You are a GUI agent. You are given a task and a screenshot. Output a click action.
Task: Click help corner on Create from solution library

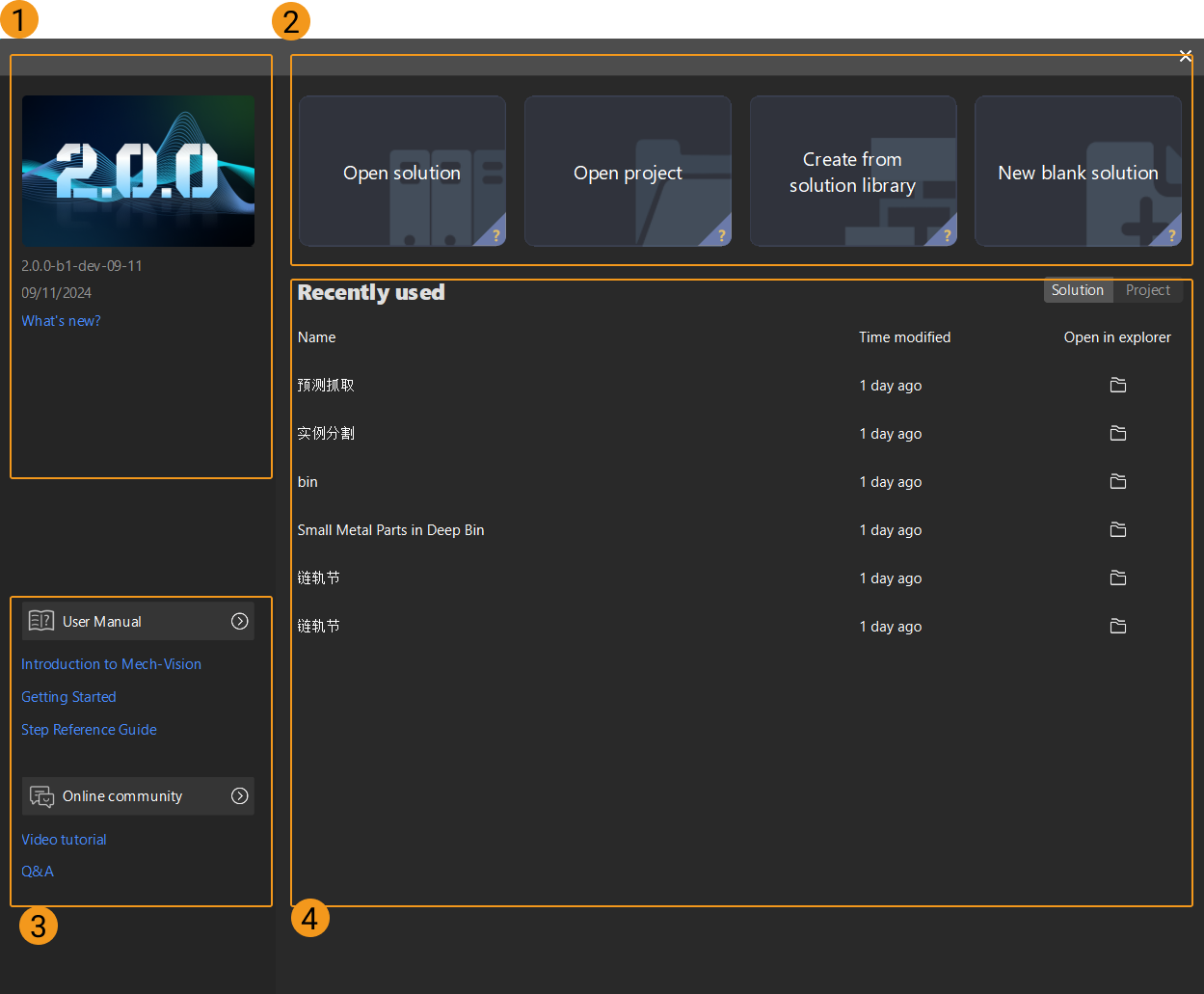pos(947,235)
